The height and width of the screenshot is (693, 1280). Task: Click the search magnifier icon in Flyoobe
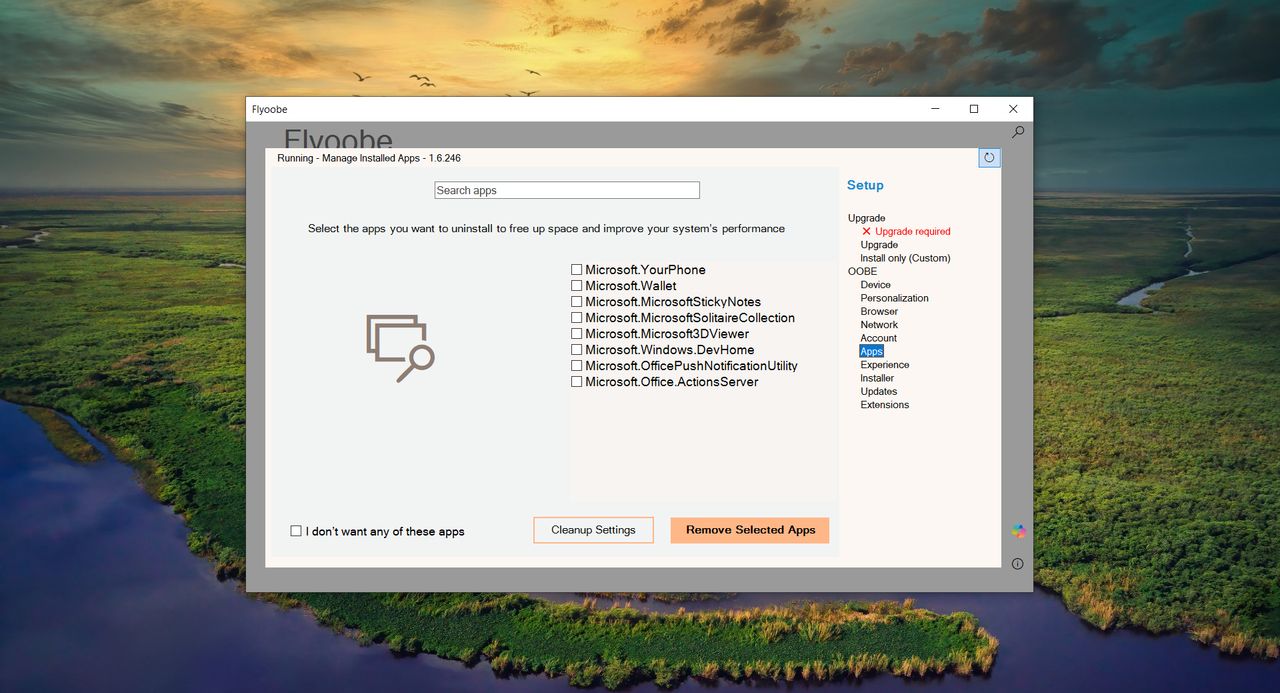pos(1018,132)
